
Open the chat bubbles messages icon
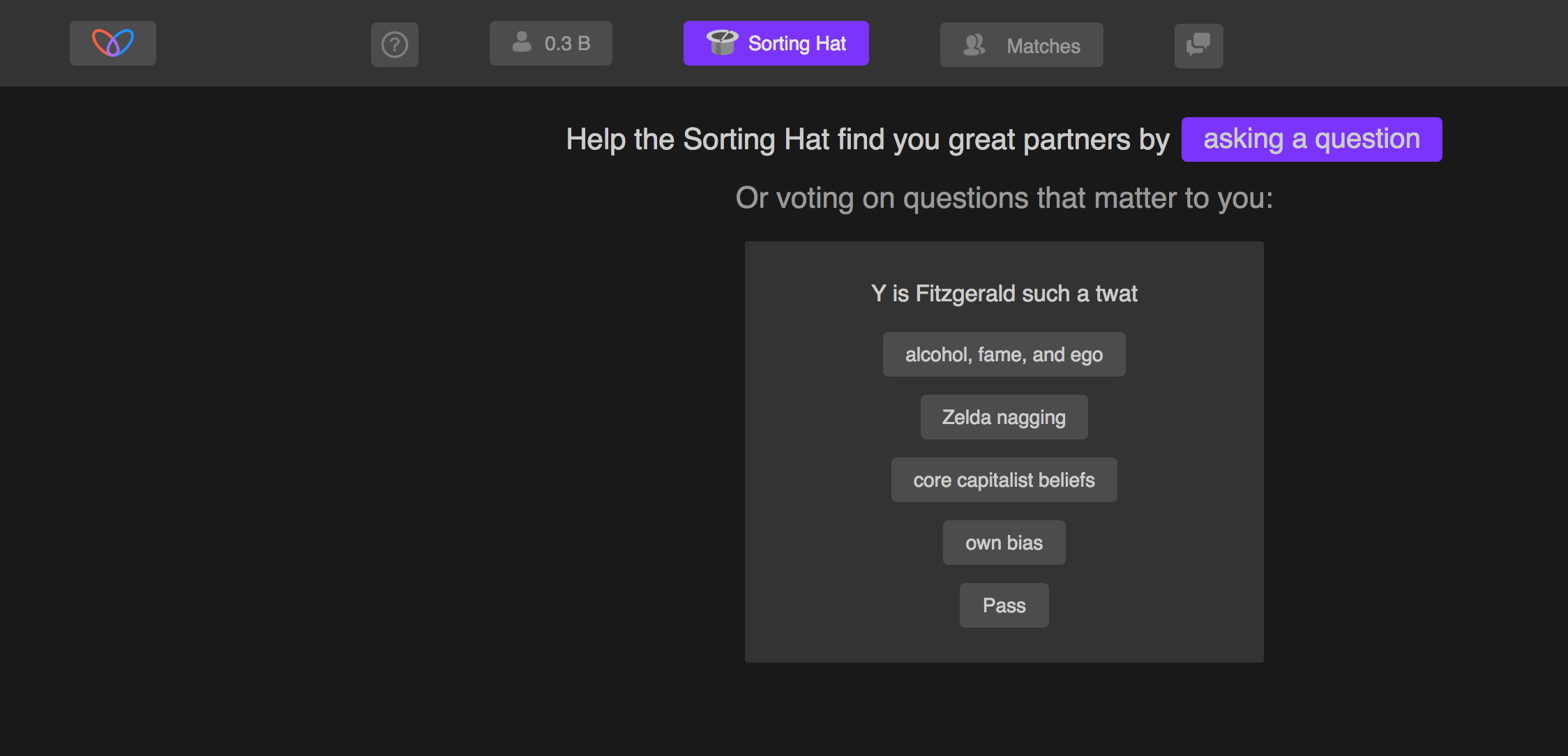[x=1198, y=45]
